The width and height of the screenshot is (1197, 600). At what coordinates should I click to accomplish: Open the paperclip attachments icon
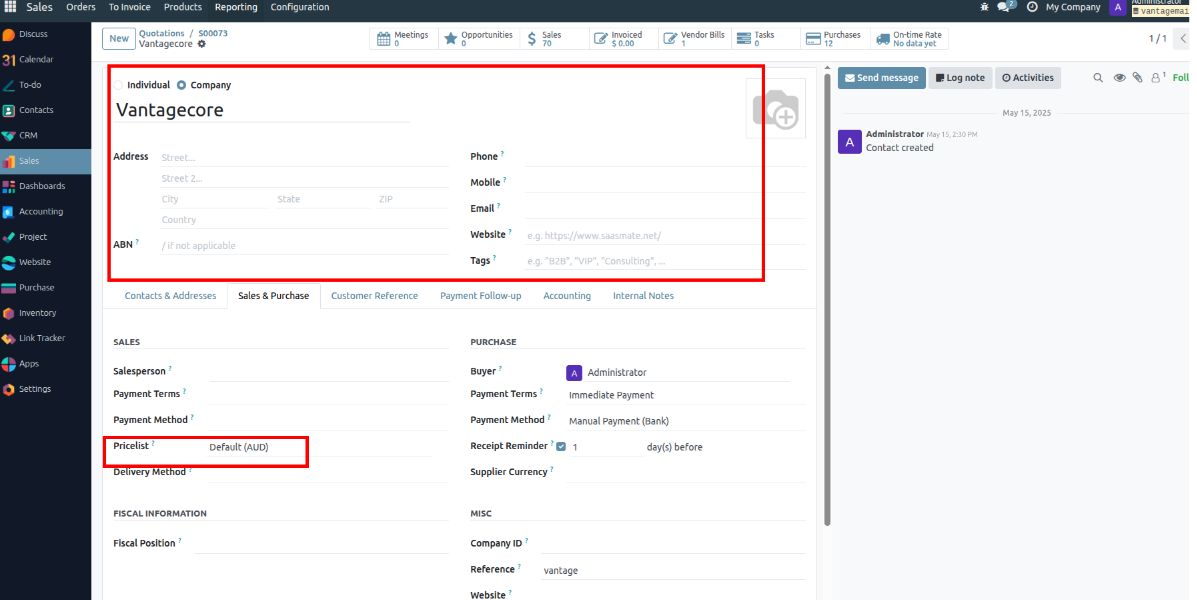pyautogui.click(x=1137, y=78)
